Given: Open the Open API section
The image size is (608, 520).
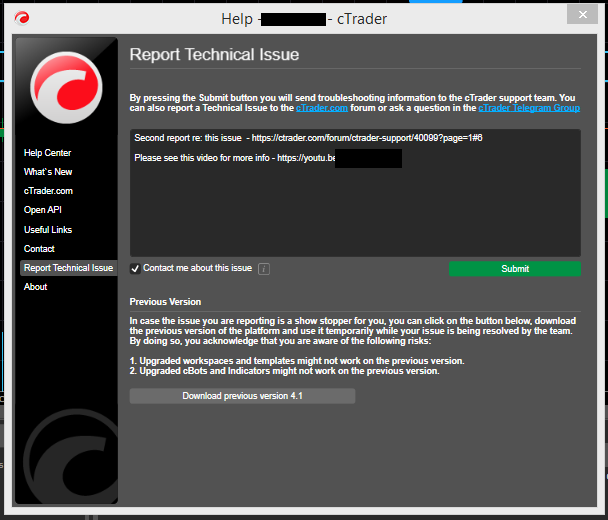Looking at the screenshot, I should click(x=43, y=210).
